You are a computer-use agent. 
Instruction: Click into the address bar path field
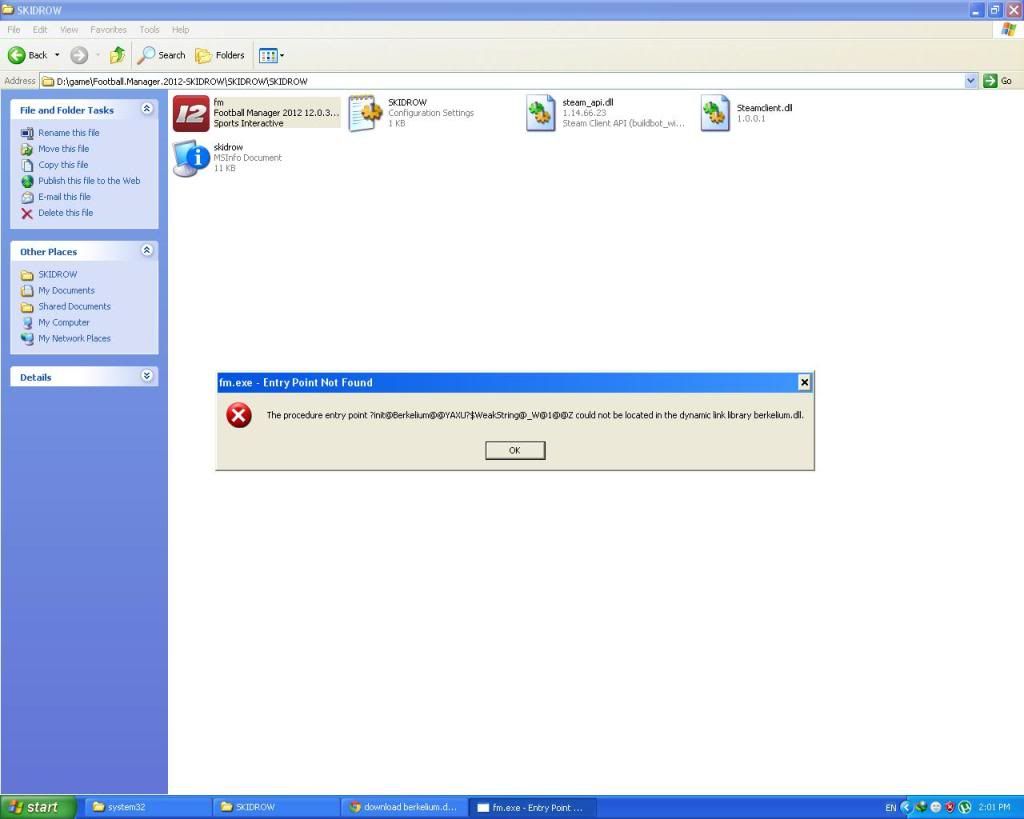pyautogui.click(x=503, y=81)
